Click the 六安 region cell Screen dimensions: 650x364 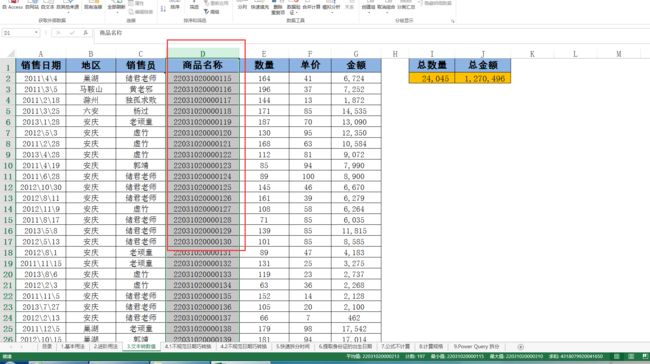(90, 111)
